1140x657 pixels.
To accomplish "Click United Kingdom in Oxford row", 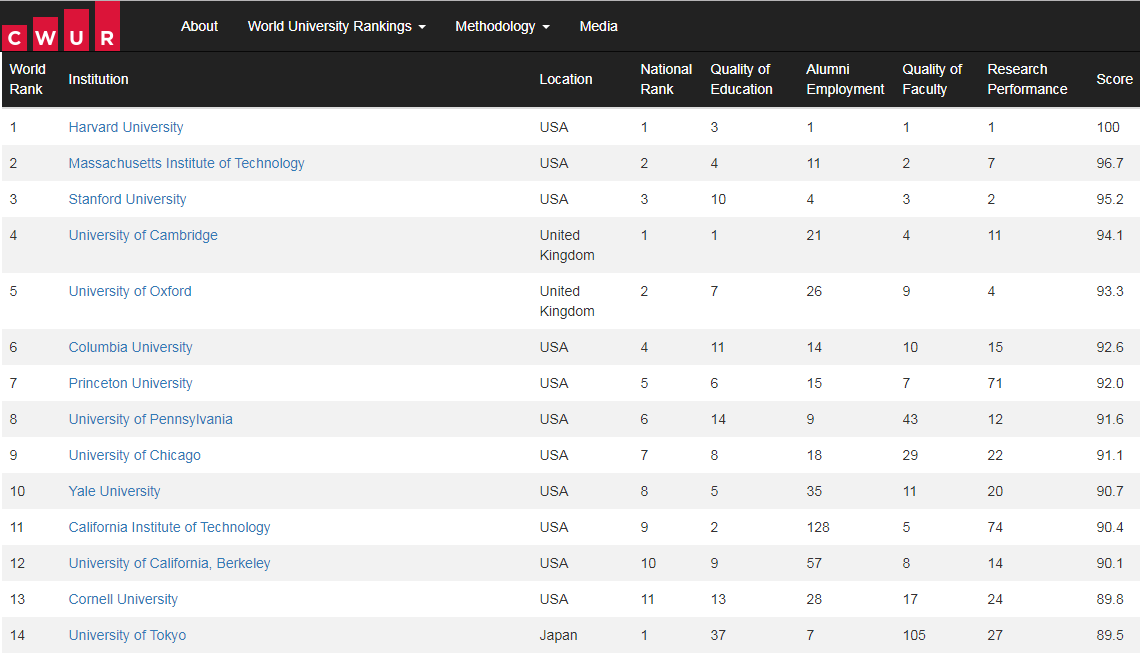I will click(x=567, y=301).
